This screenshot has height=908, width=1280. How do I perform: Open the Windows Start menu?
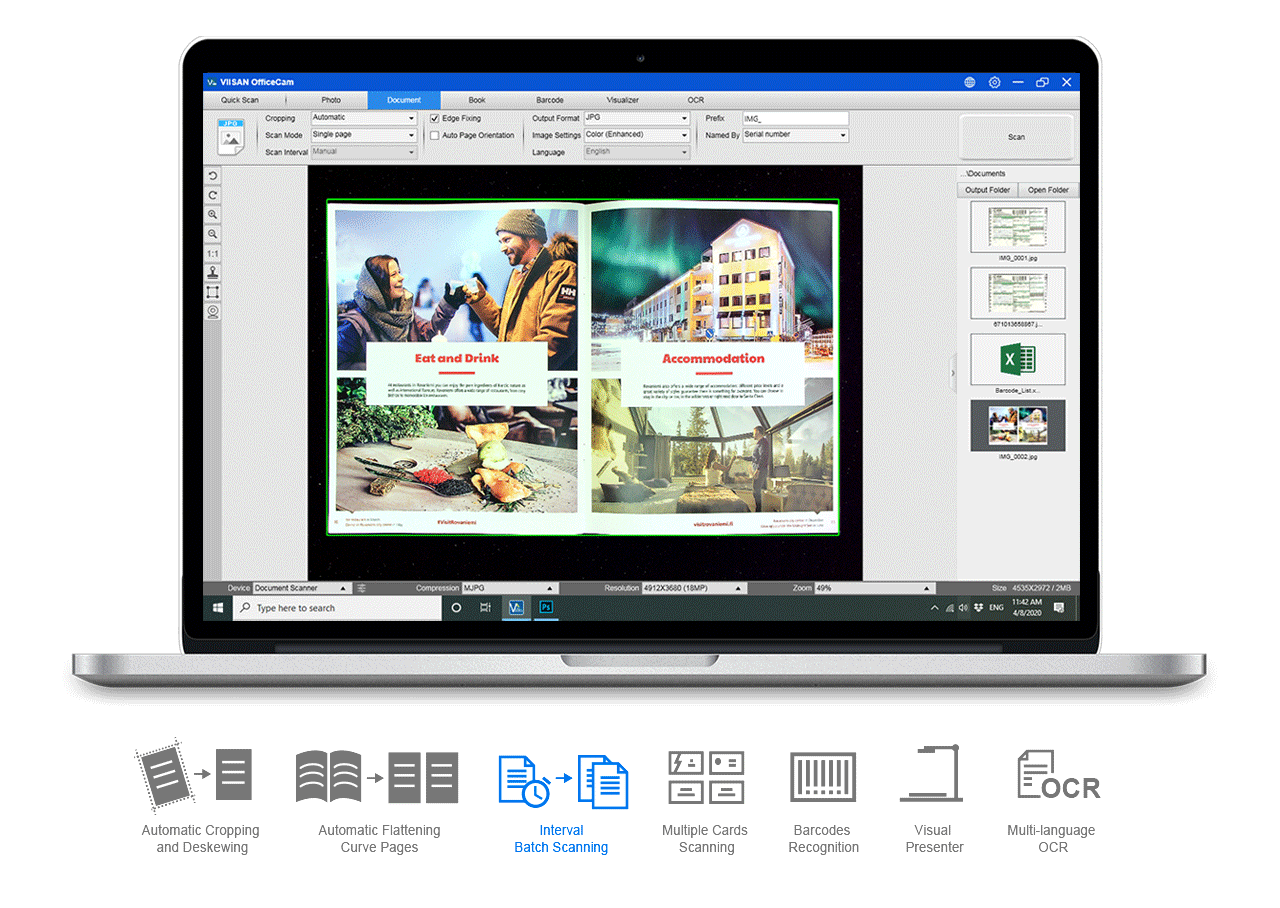point(217,608)
